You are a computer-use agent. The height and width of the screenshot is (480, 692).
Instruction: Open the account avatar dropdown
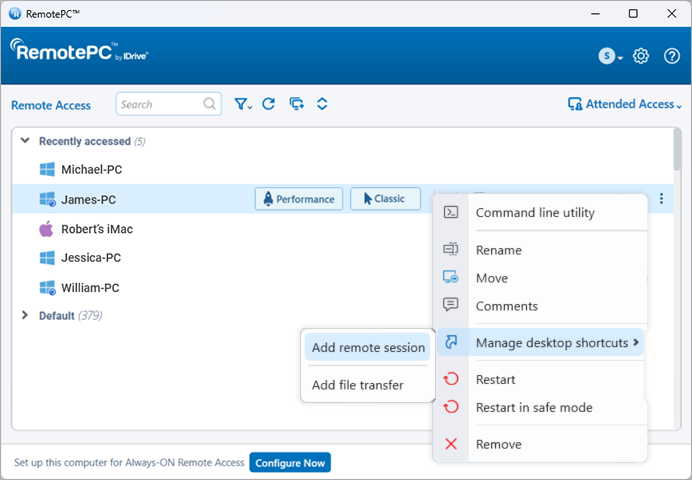click(x=610, y=56)
